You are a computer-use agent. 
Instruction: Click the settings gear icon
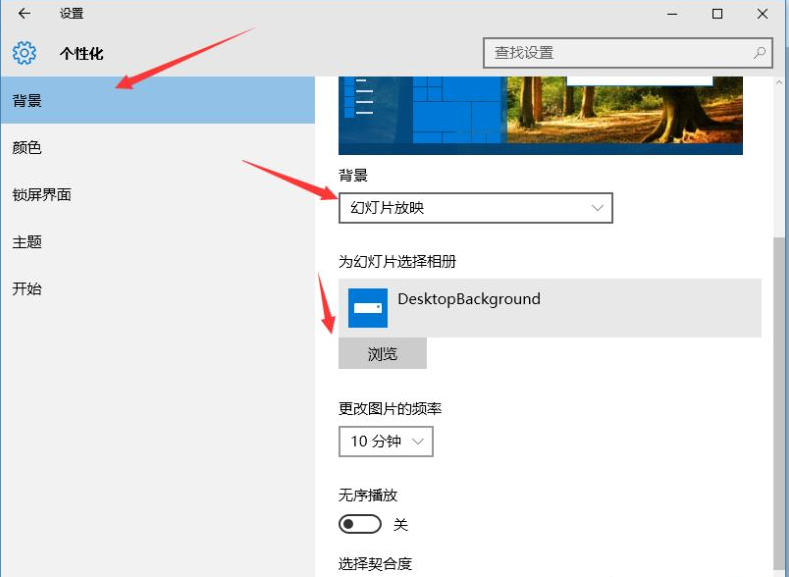pyautogui.click(x=24, y=53)
